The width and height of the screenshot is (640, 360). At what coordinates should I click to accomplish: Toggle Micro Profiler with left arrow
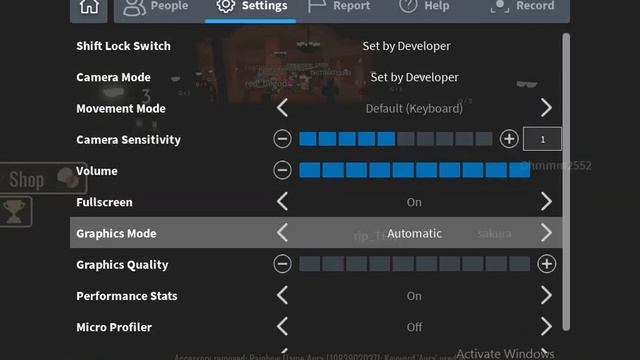click(x=282, y=327)
